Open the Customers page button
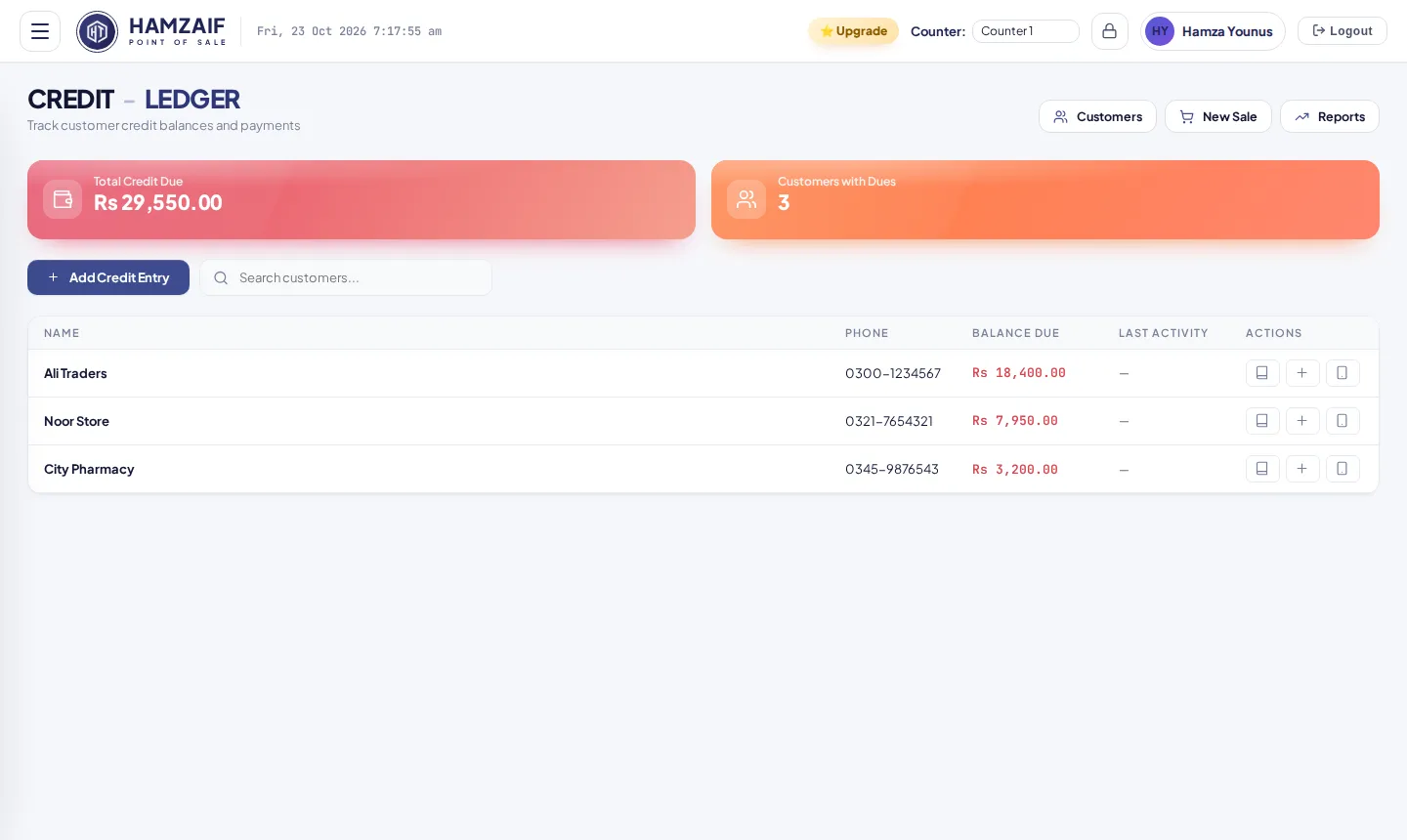1407x840 pixels. (x=1097, y=116)
